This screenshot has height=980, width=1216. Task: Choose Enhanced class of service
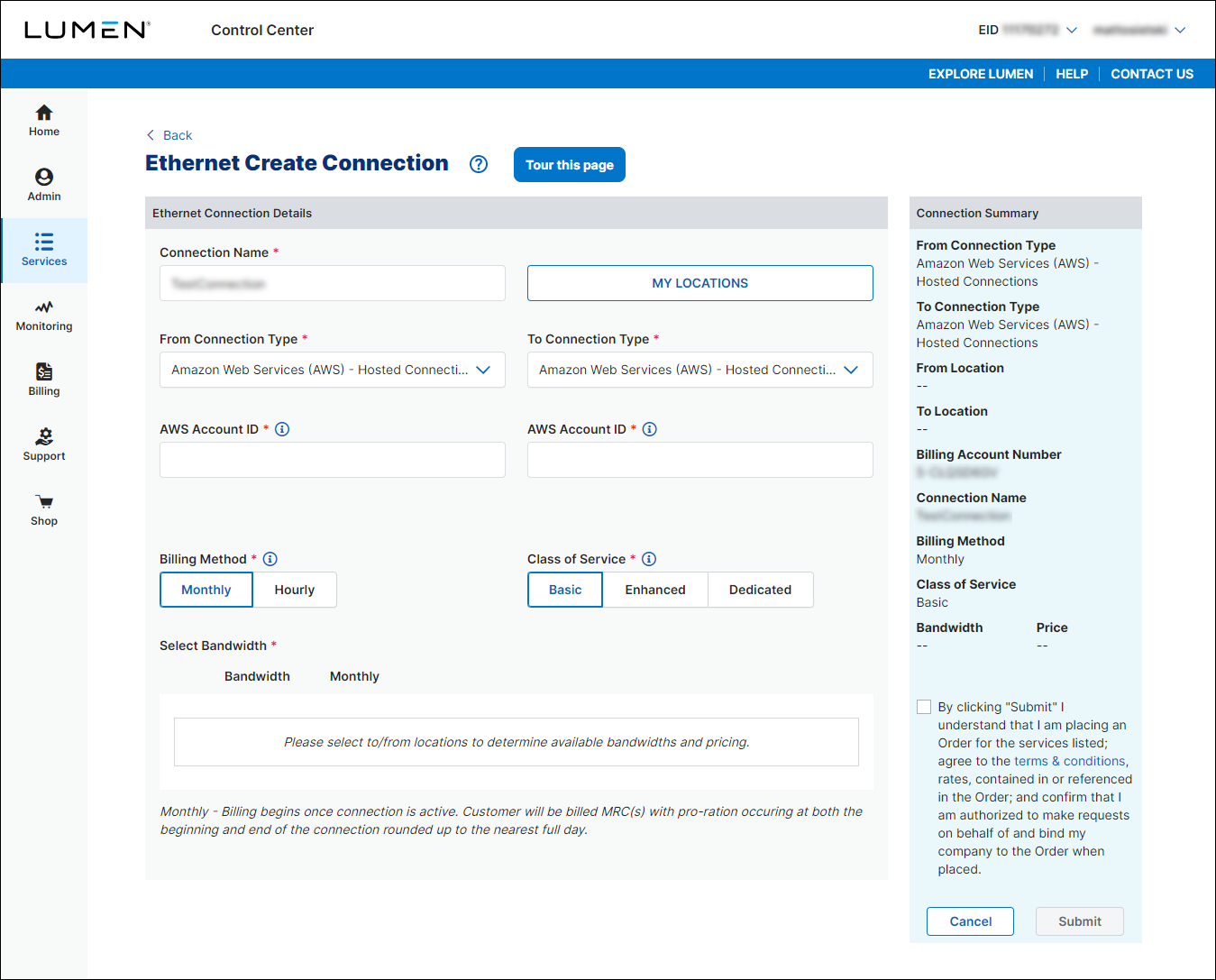point(655,590)
